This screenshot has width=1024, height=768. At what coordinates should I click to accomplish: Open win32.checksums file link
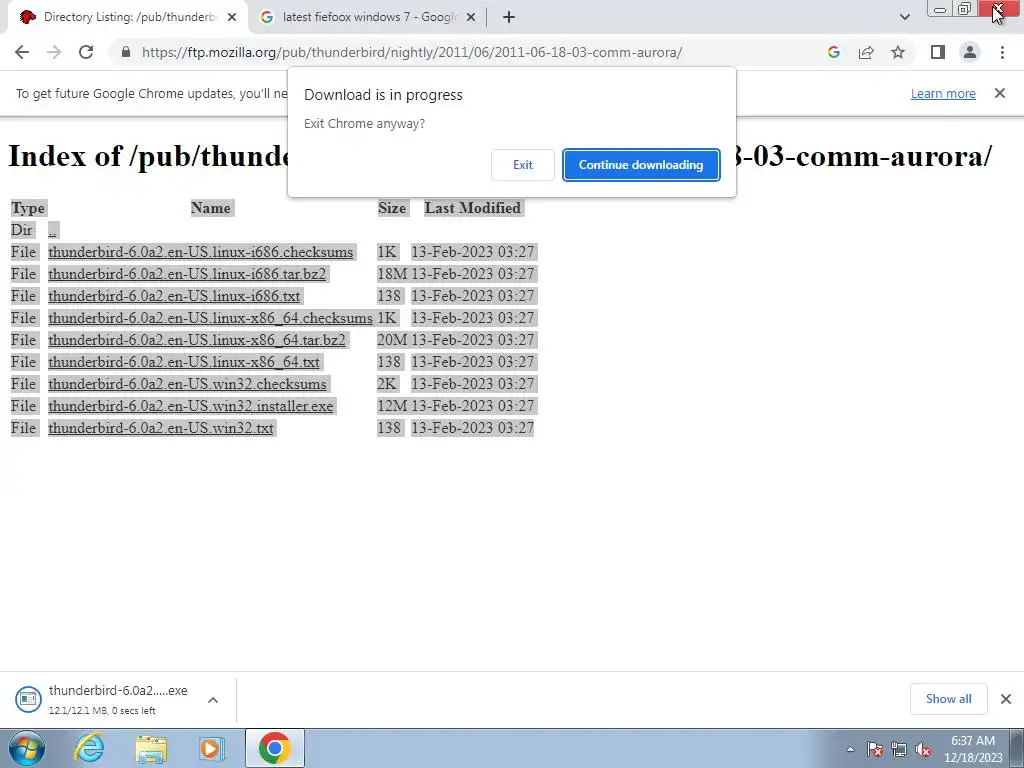point(187,384)
